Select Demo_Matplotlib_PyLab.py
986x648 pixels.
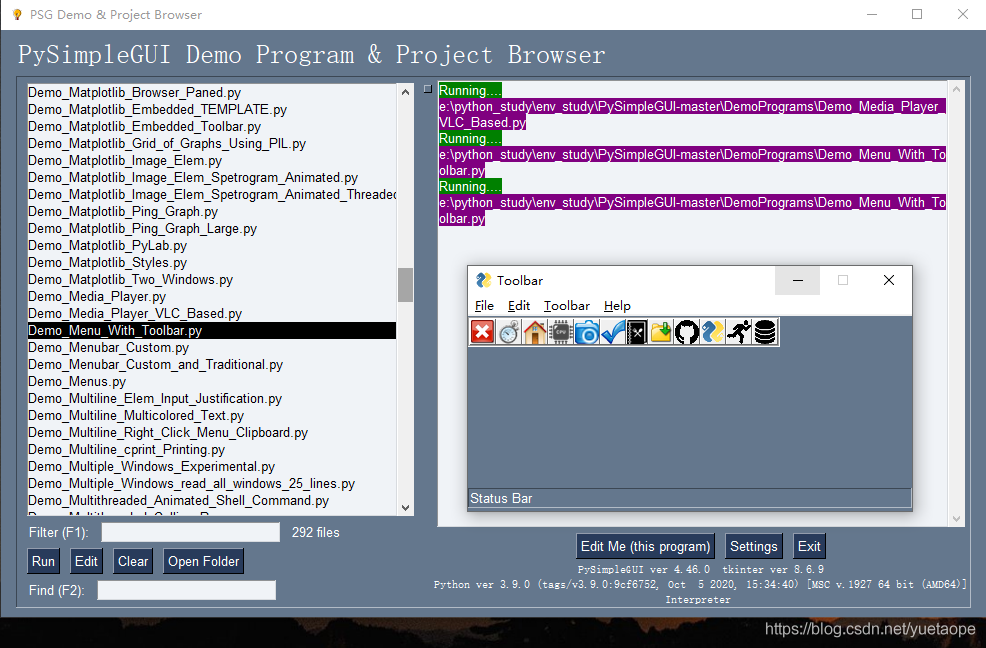pos(212,245)
